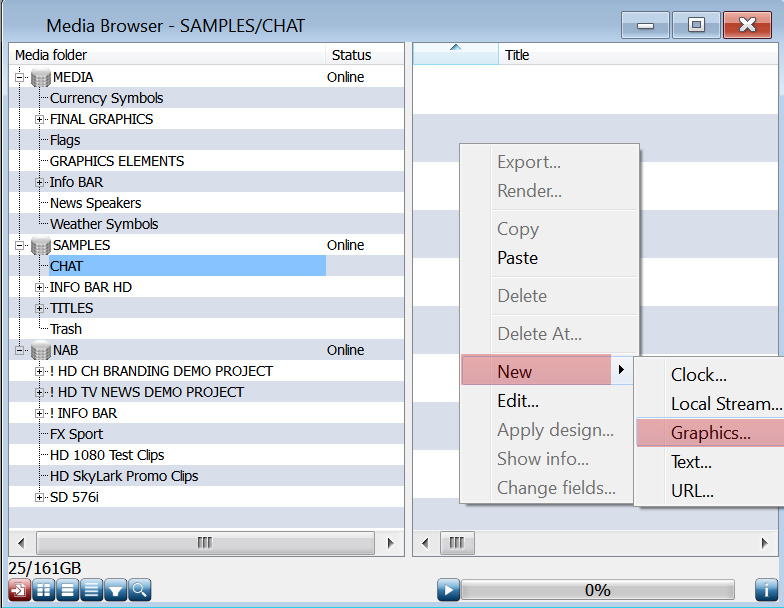Click the 25/161GB storage text

[44, 568]
